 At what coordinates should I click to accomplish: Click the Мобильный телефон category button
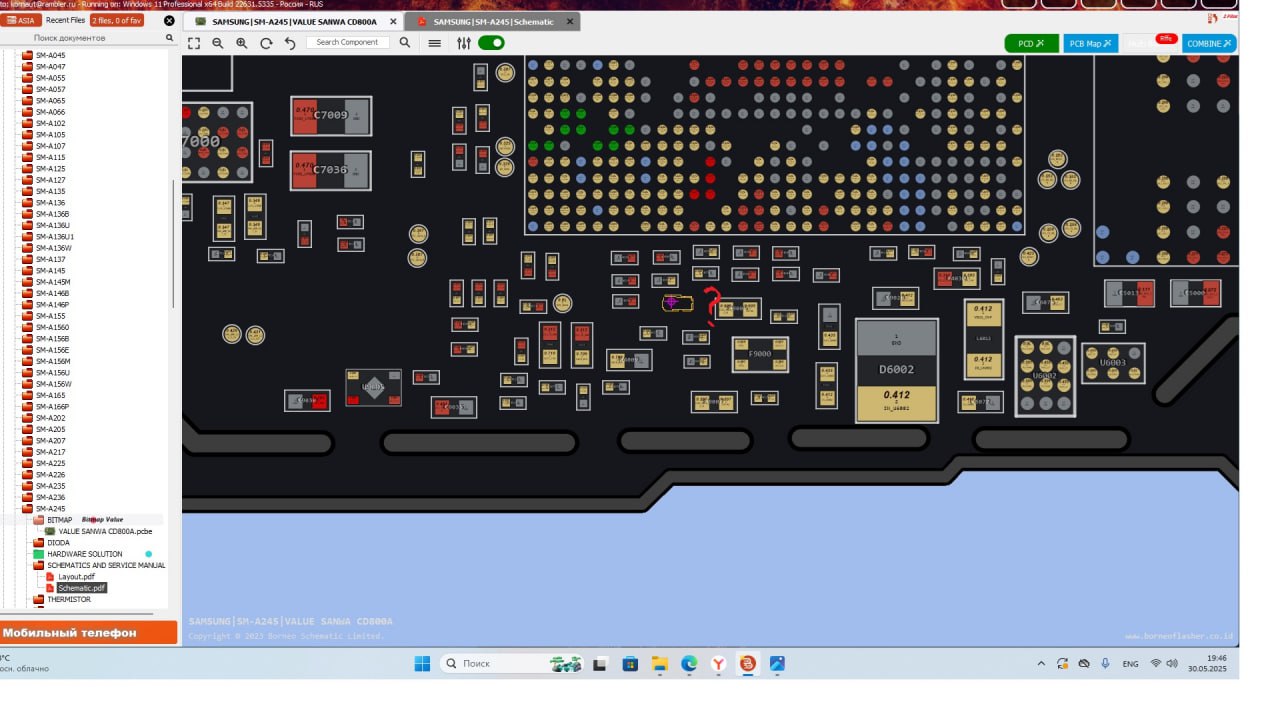click(x=89, y=632)
